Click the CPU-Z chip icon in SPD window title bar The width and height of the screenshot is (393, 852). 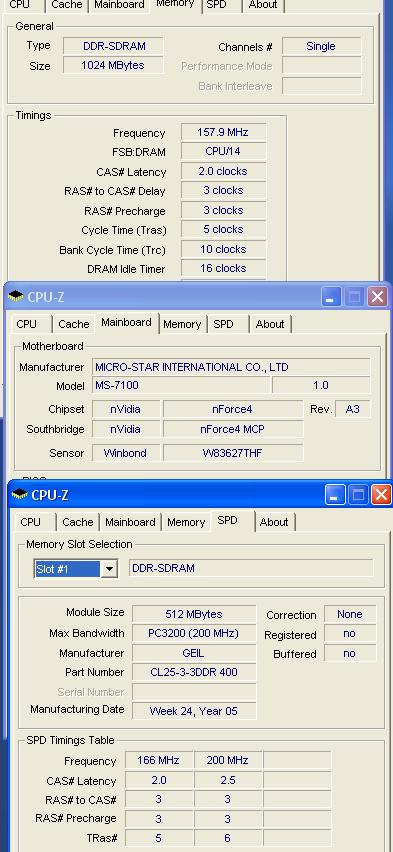20,494
